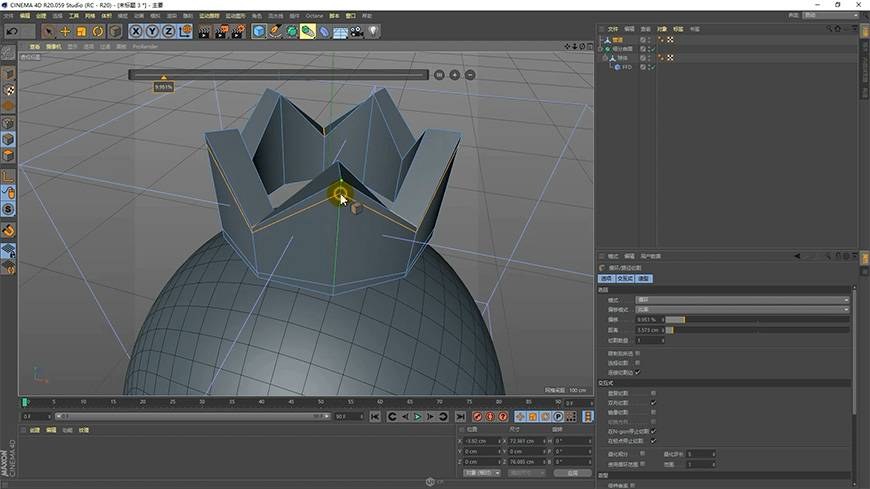This screenshot has height=489, width=870.
Task: Click the X position field showing -3.82 cm
Action: (x=482, y=441)
